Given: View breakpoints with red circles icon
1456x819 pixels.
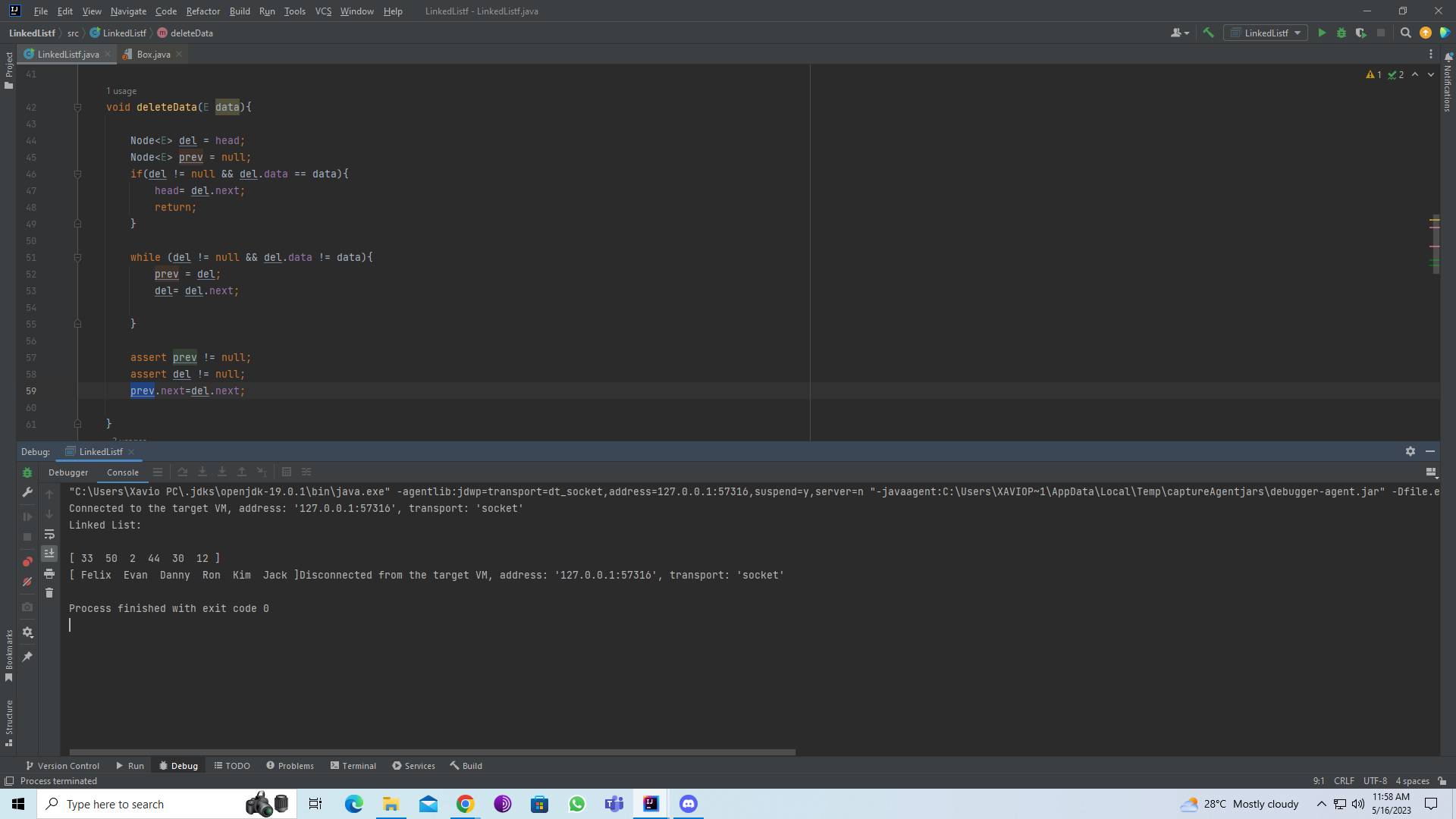Looking at the screenshot, I should click(27, 561).
